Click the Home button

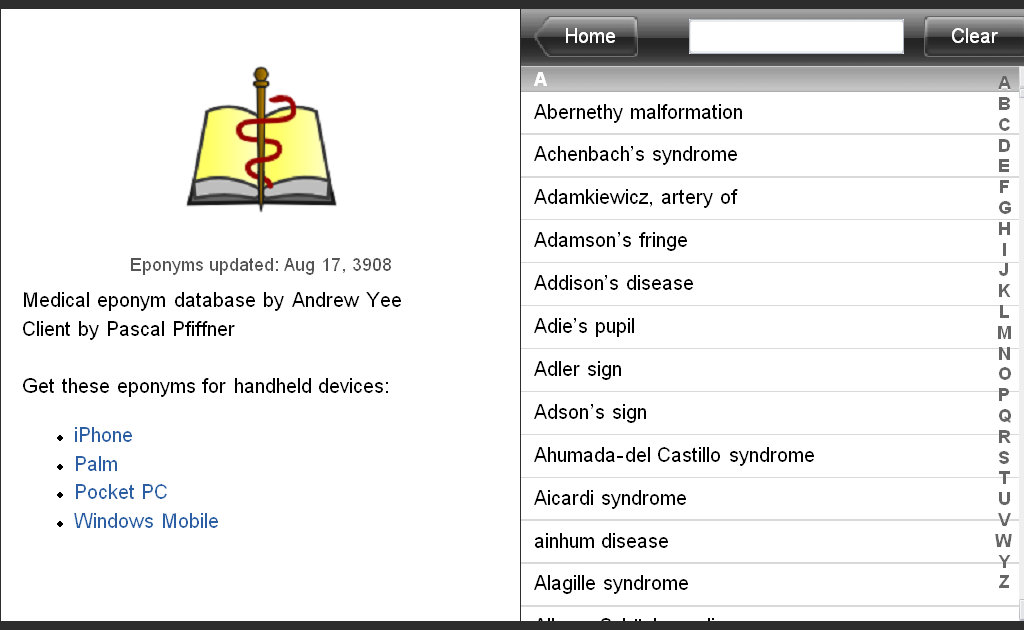589,36
